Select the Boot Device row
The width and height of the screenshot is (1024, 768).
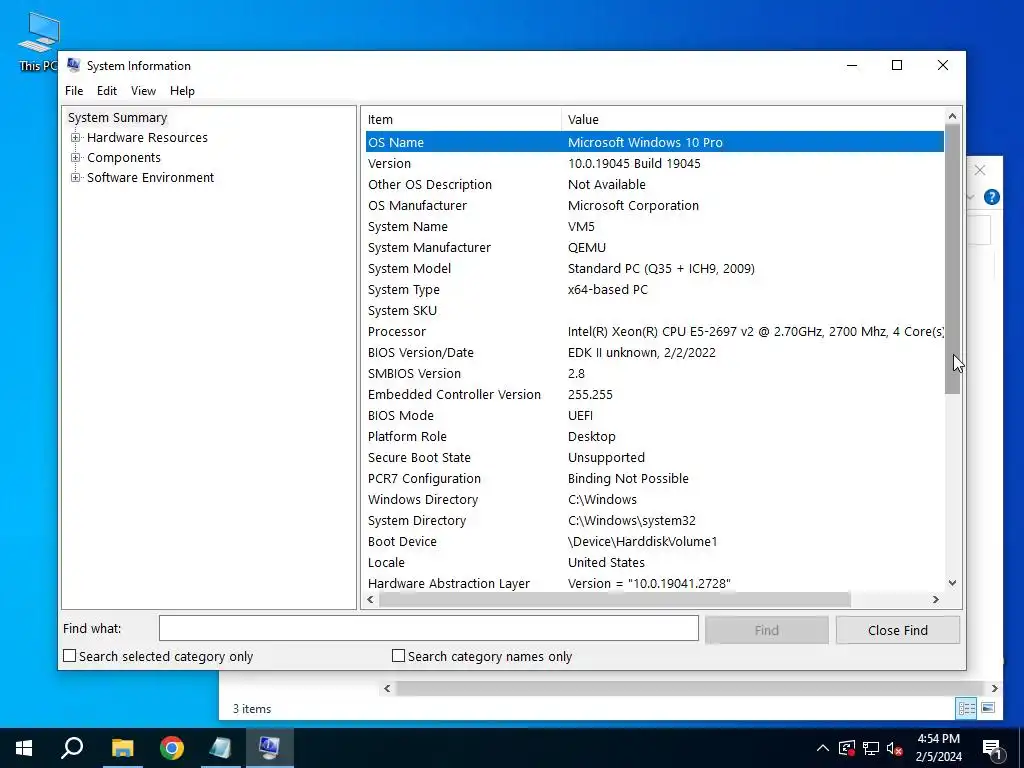654,541
